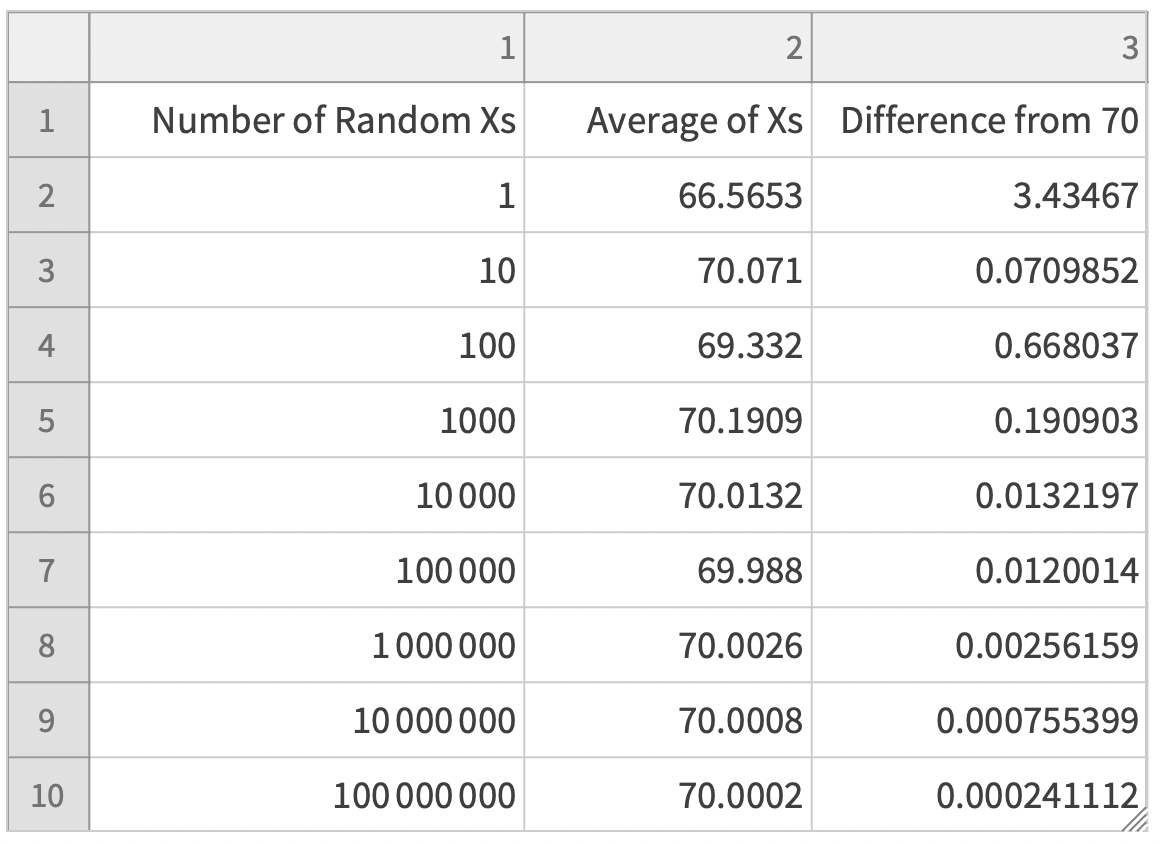Click the "Average of Xs" cell
Image resolution: width=1166 pixels, height=844 pixels.
click(694, 120)
